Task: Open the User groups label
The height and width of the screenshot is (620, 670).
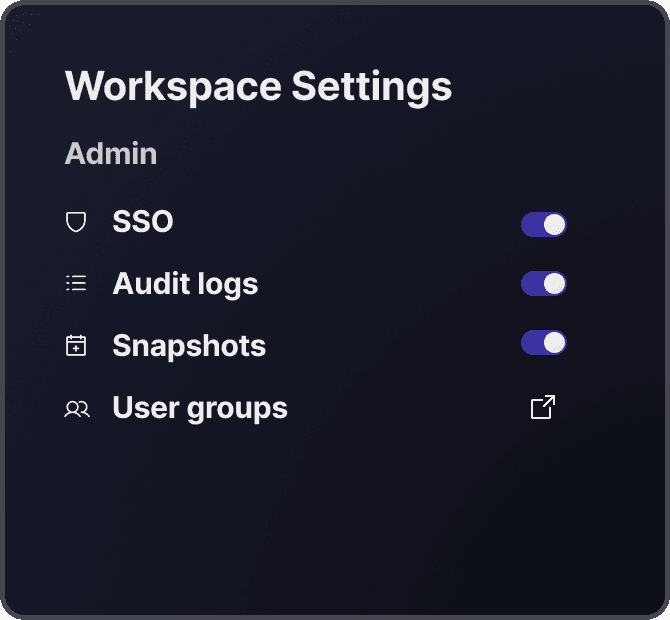Action: click(x=200, y=408)
